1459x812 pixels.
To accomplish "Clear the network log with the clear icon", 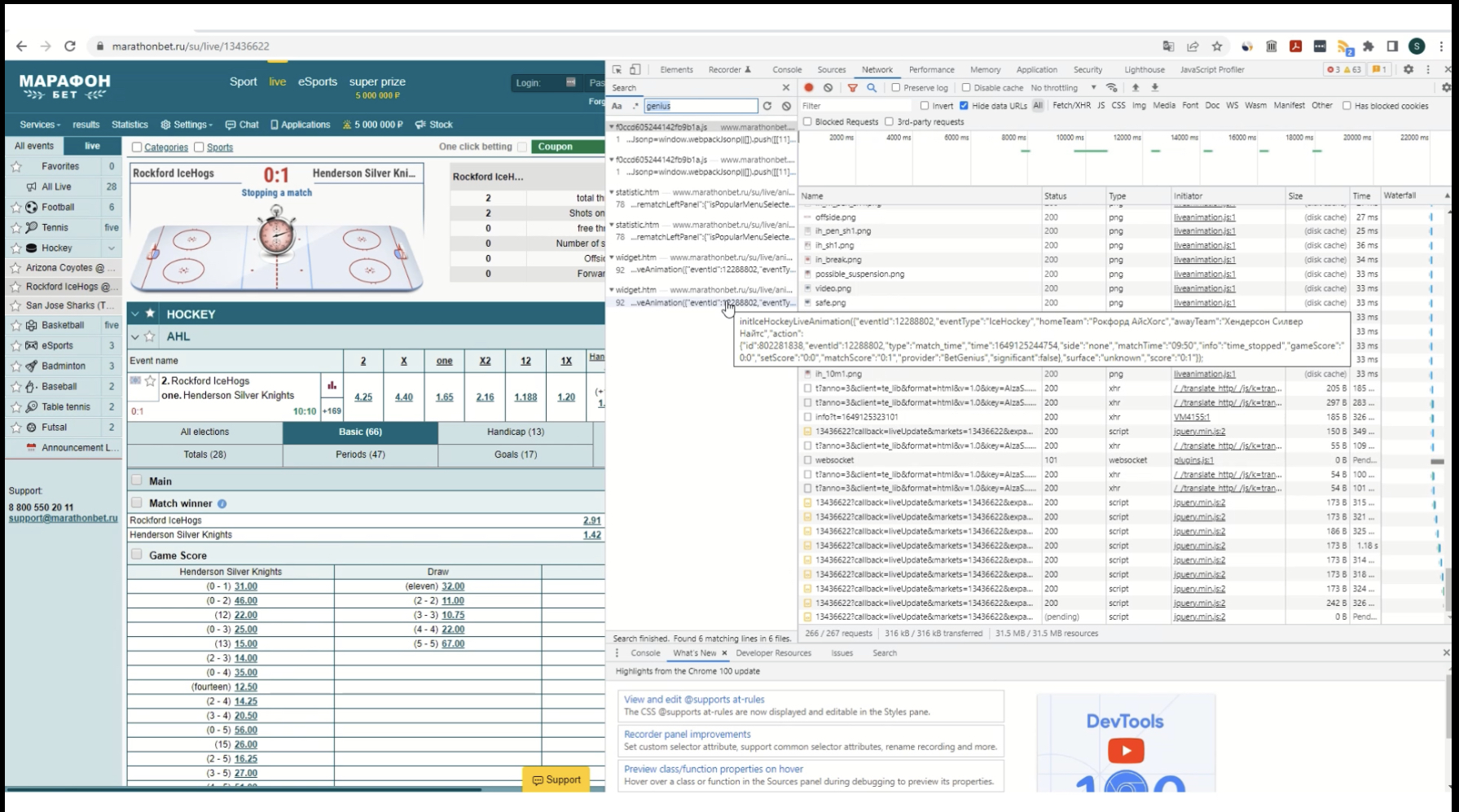I will [x=828, y=87].
